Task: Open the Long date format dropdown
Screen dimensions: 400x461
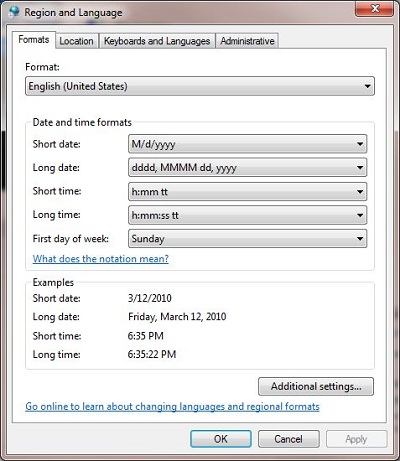Action: point(247,168)
